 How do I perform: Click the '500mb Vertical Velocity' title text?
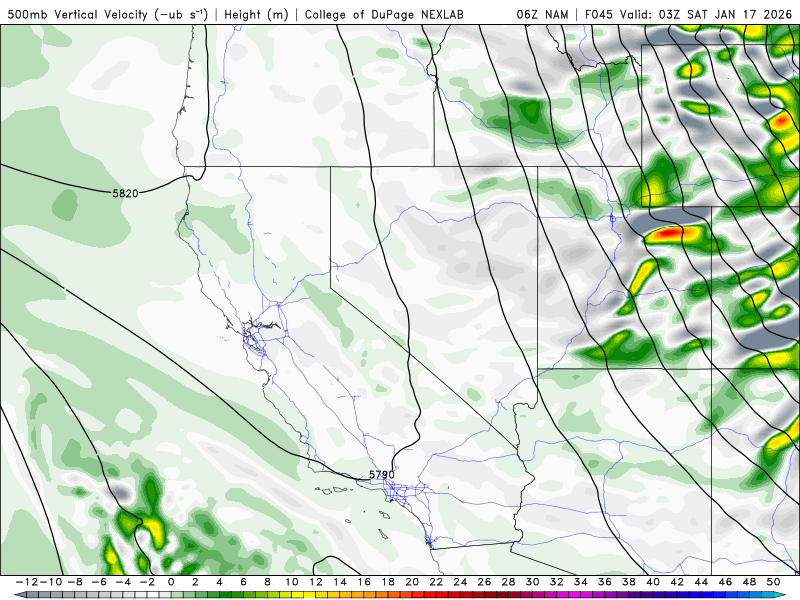[78, 14]
